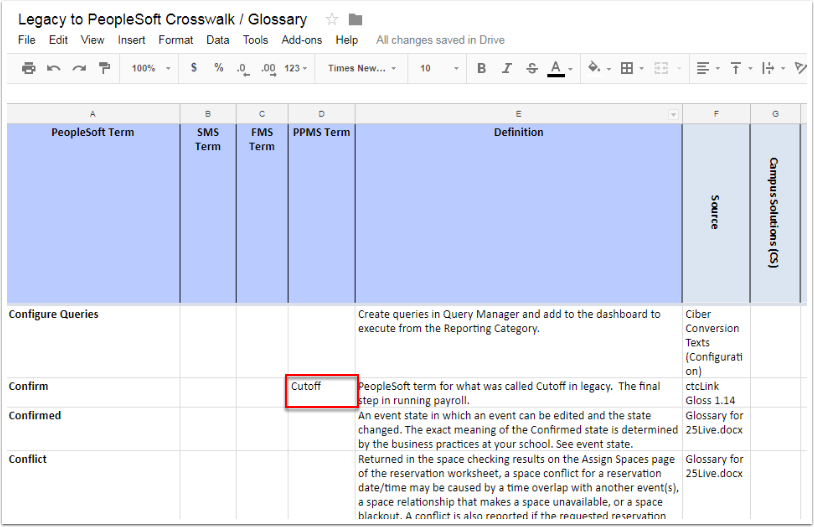Format as currency with dollar icon
The height and width of the screenshot is (527, 814).
(x=194, y=67)
